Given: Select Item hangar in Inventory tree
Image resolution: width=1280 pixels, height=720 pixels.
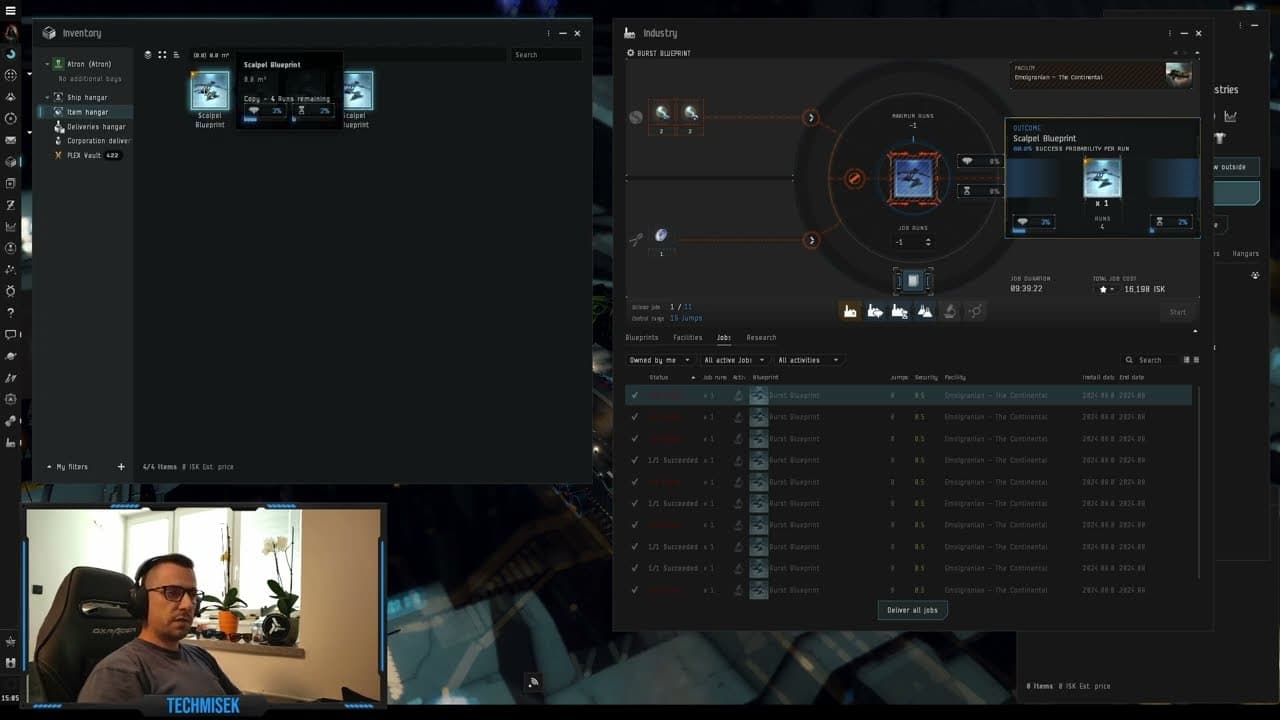Looking at the screenshot, I should (87, 112).
